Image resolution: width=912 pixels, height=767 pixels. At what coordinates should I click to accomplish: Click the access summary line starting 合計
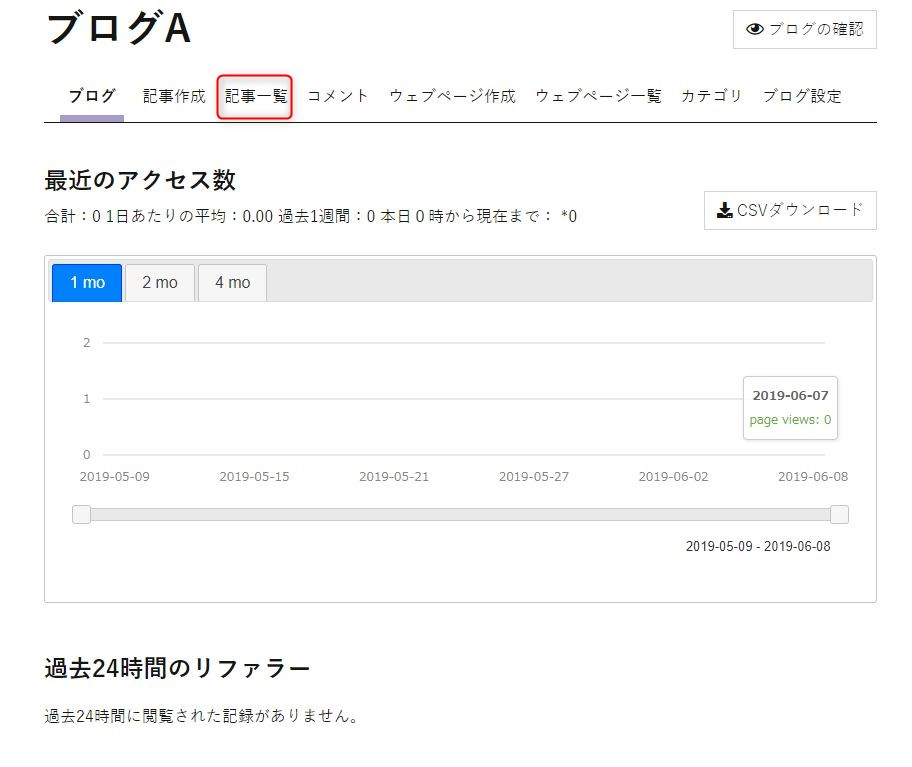[311, 216]
